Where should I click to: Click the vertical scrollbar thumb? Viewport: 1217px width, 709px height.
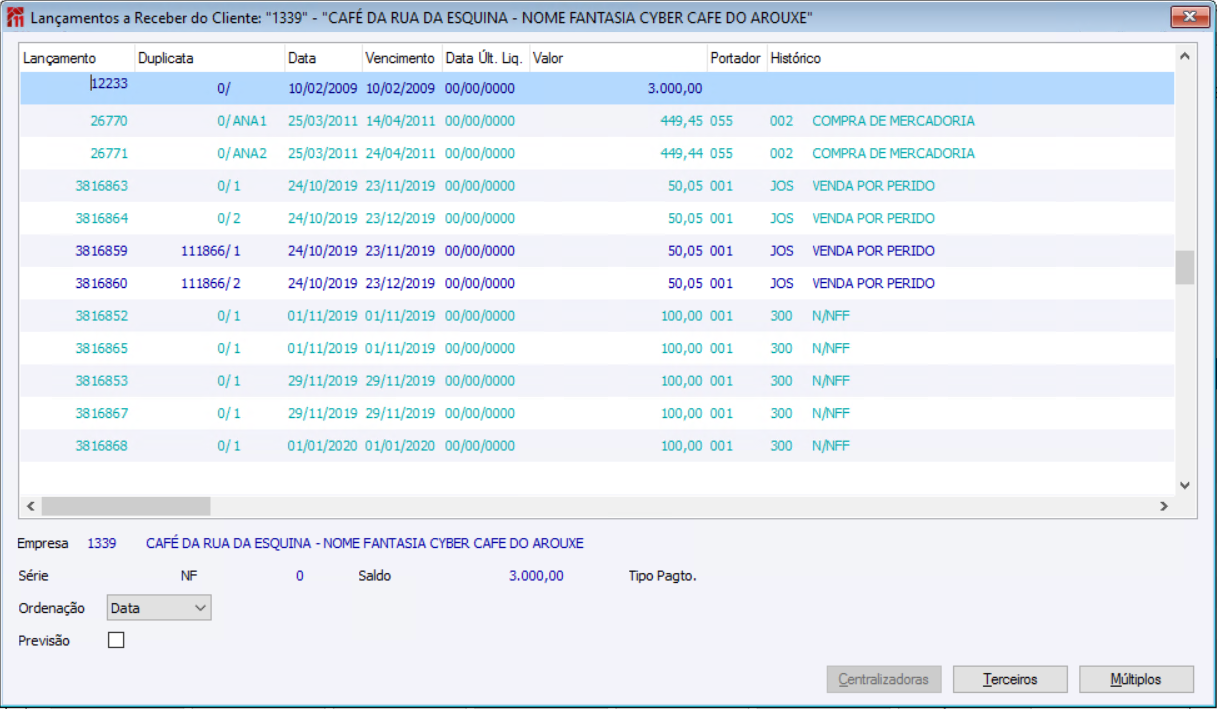pos(1185,267)
